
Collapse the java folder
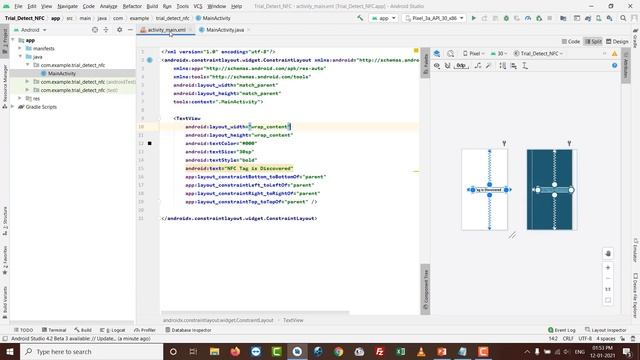coord(20,57)
